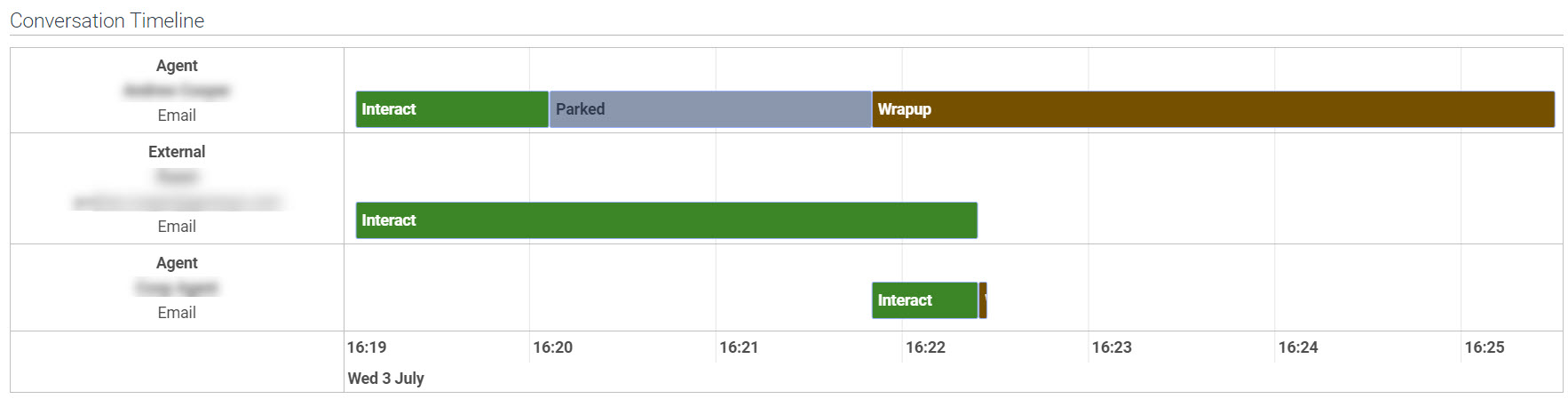Select the tiny brown segment after second agent's Interact
Image resolution: width=1568 pixels, height=399 pixels.
[984, 300]
